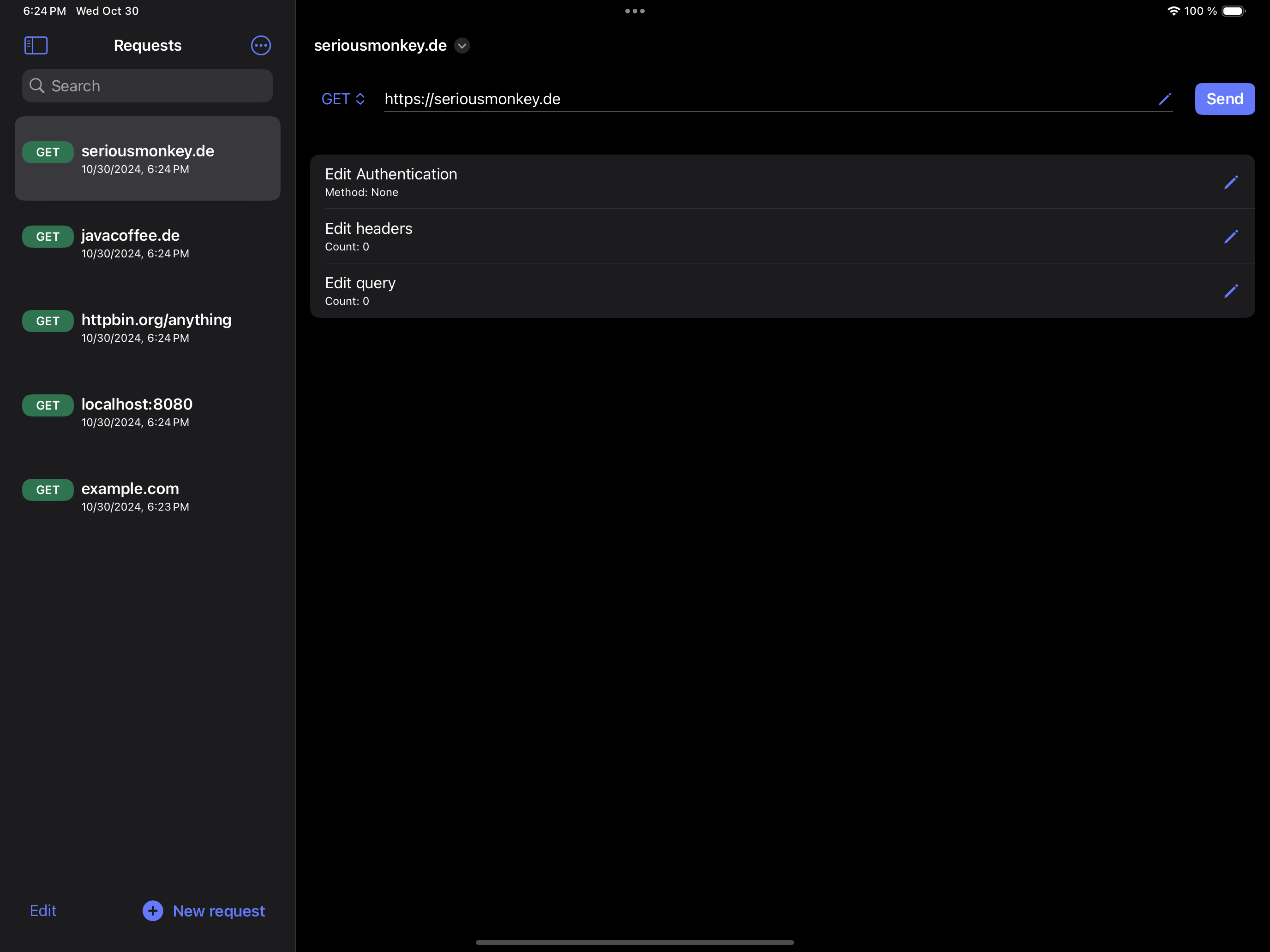
Task: Tap the home indicator bar
Action: pyautogui.click(x=635, y=942)
